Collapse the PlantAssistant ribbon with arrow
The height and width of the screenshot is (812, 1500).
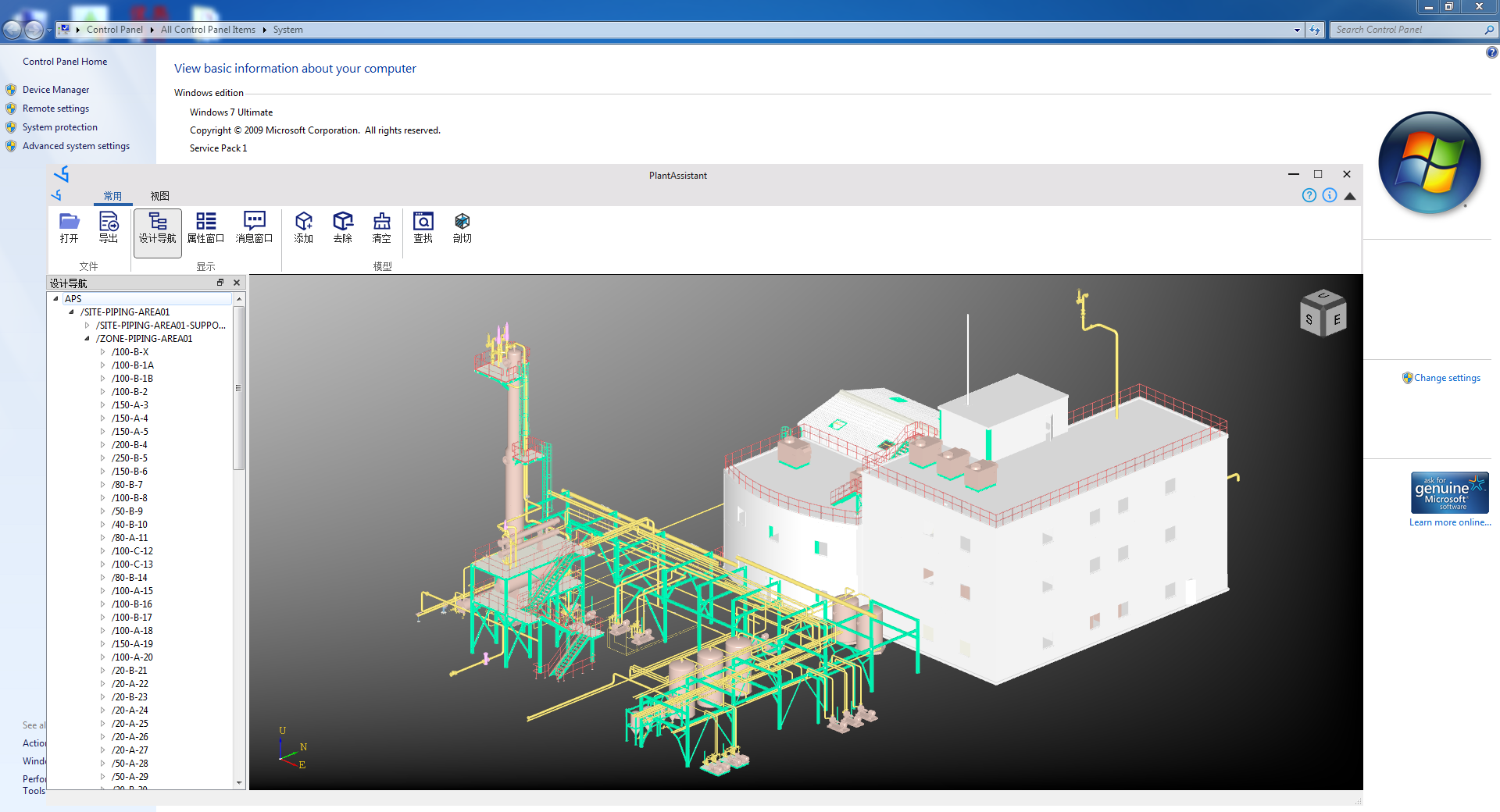click(1350, 196)
